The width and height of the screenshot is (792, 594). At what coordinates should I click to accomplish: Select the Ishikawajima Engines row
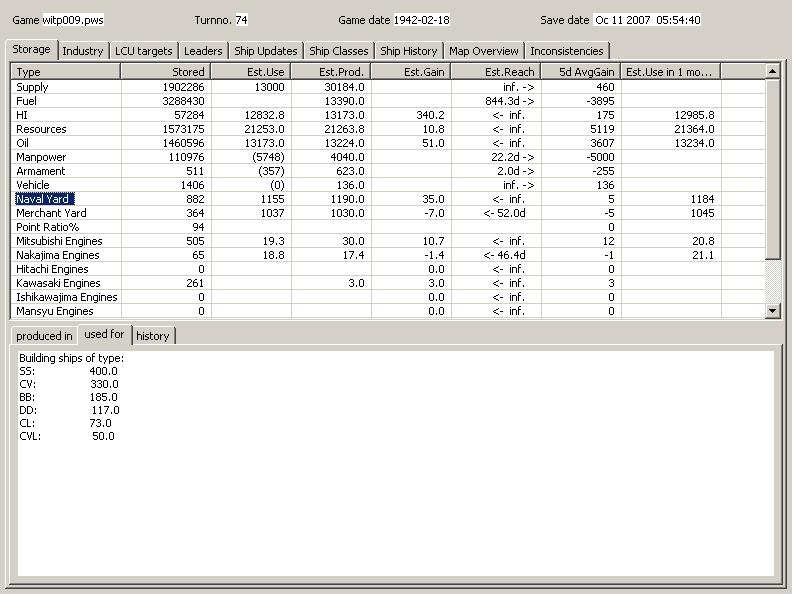[x=388, y=297]
